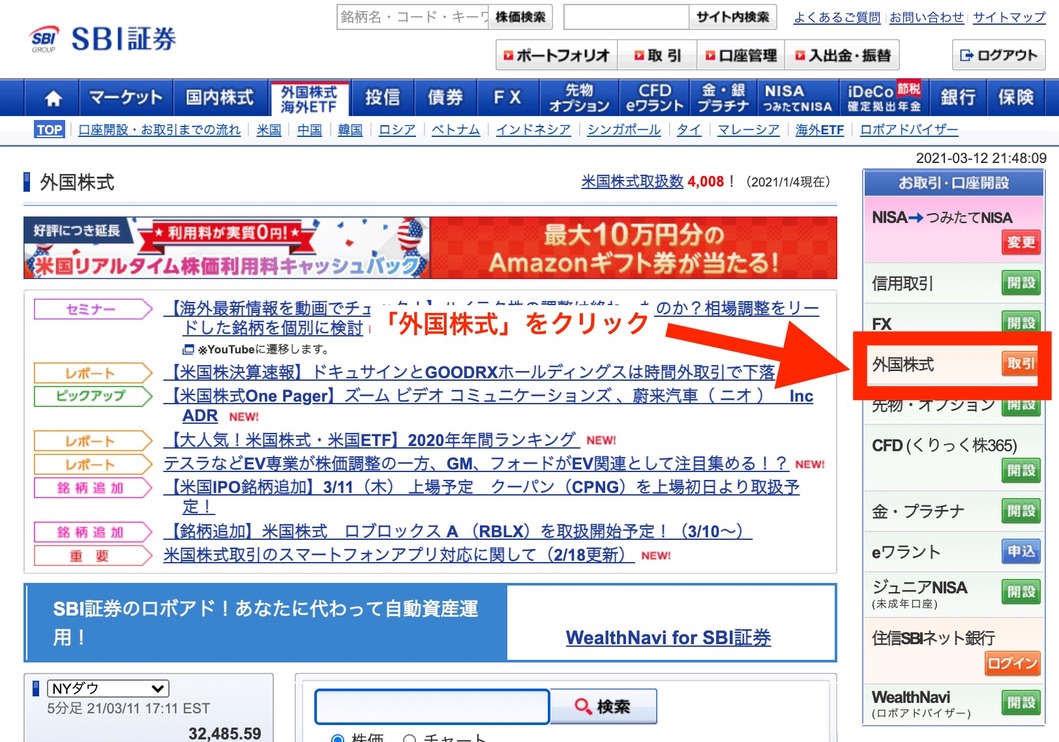Open the 入出金・振替 button
1059x742 pixels.
pos(842,55)
